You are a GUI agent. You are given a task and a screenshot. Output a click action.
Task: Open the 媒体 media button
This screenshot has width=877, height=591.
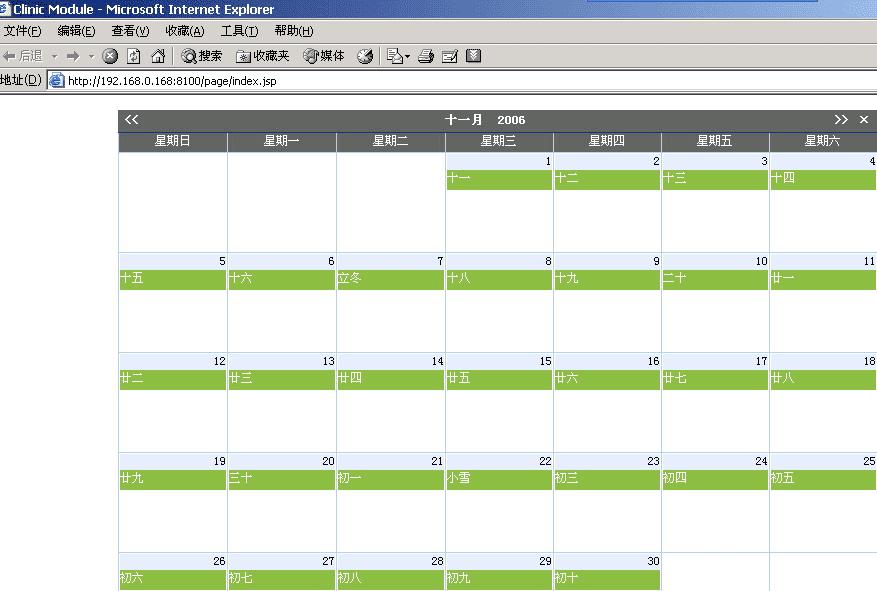pos(323,56)
